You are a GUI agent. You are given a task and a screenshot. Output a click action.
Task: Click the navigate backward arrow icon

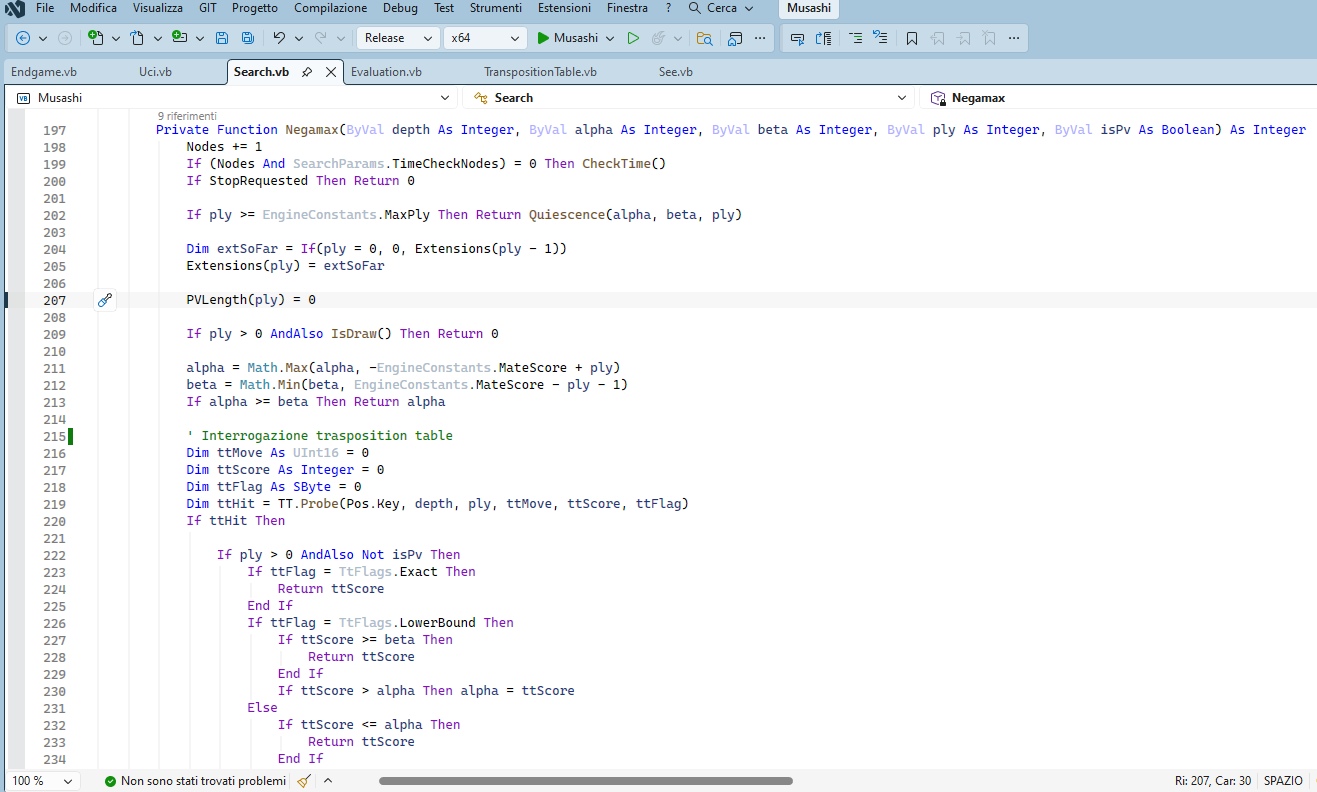click(x=23, y=38)
